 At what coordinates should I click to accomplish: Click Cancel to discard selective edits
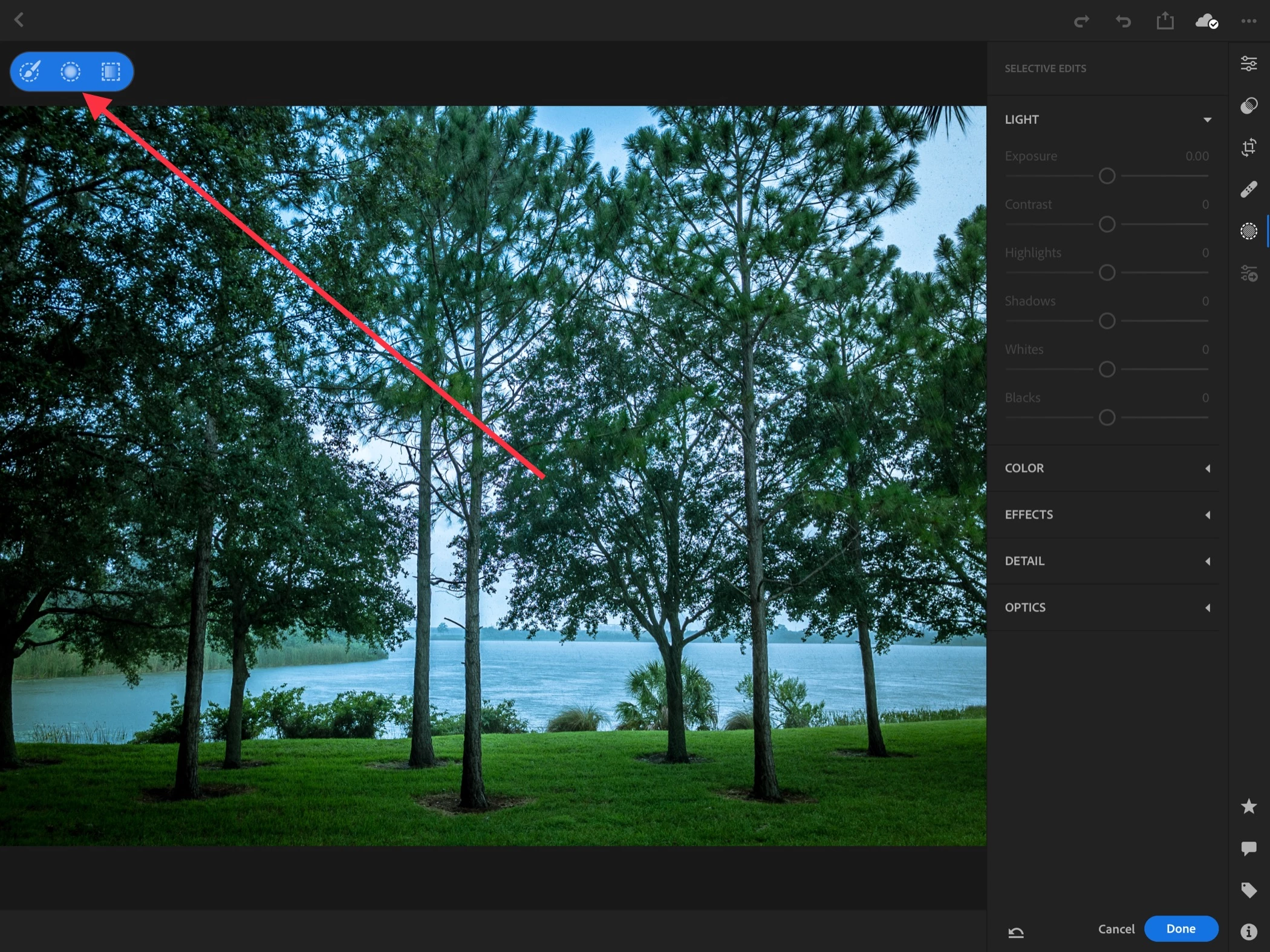click(1116, 928)
